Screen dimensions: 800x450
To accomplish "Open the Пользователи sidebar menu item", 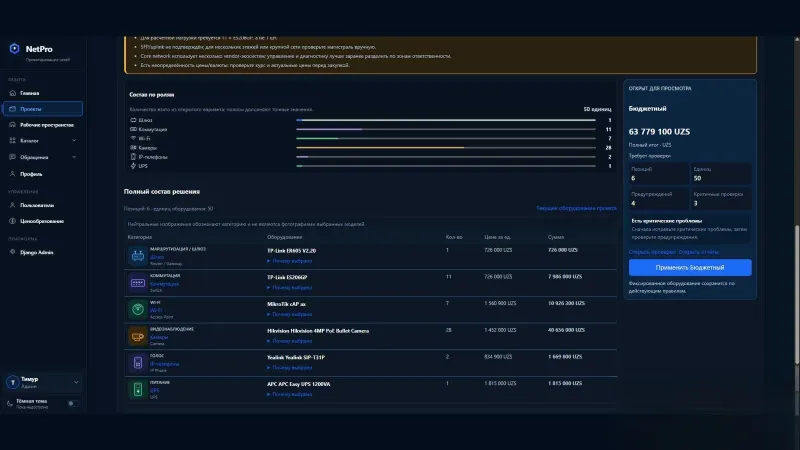I will [43, 205].
